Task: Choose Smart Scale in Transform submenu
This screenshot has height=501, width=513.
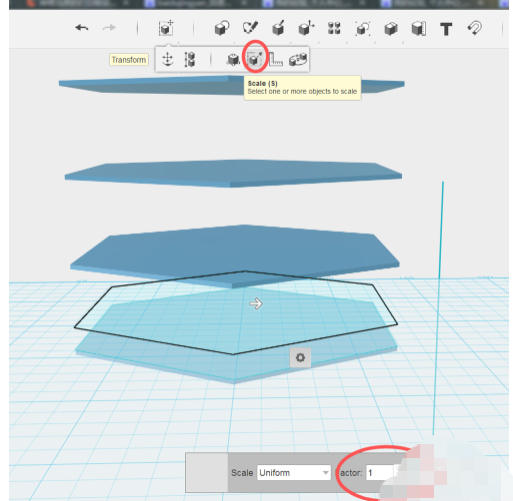Action: click(x=233, y=60)
